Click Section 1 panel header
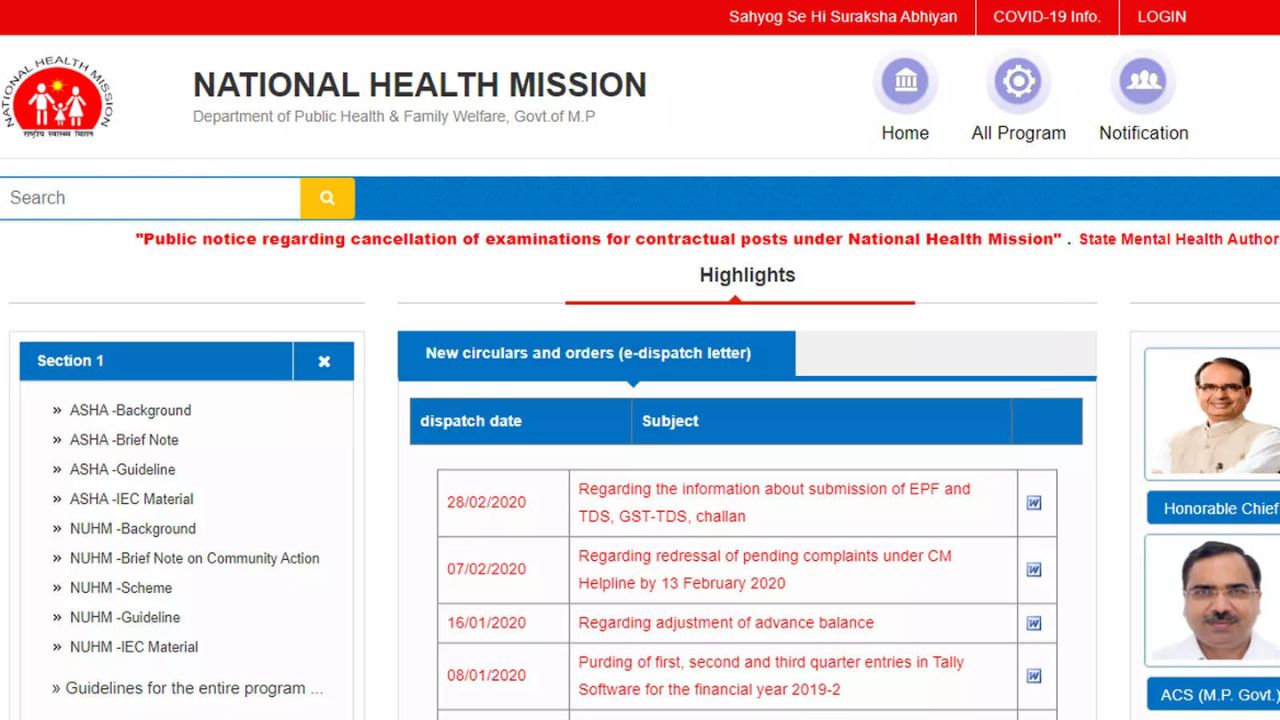Screen dimensions: 1280x720 (x=157, y=361)
